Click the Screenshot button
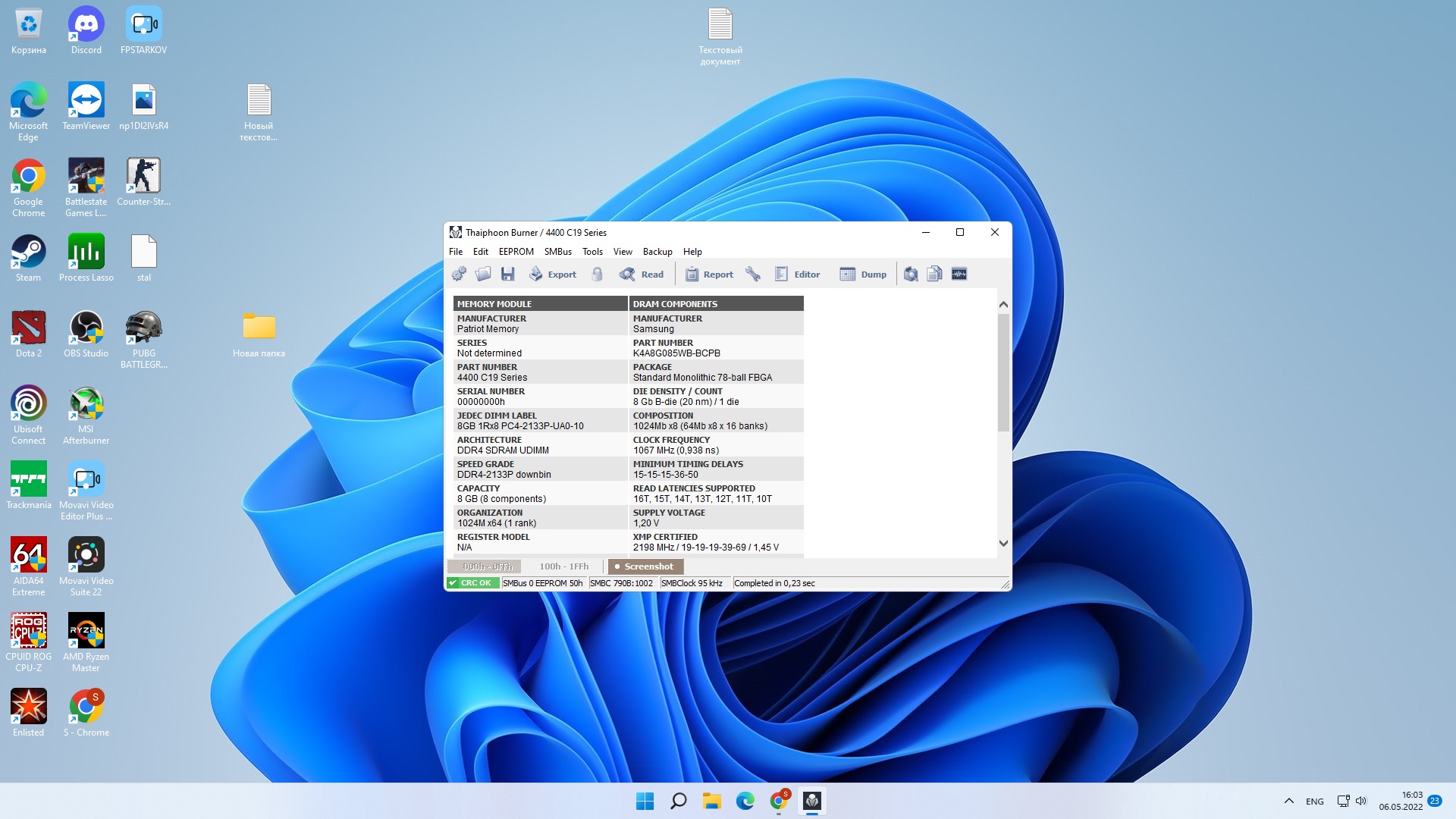The width and height of the screenshot is (1456, 819). pos(645,566)
